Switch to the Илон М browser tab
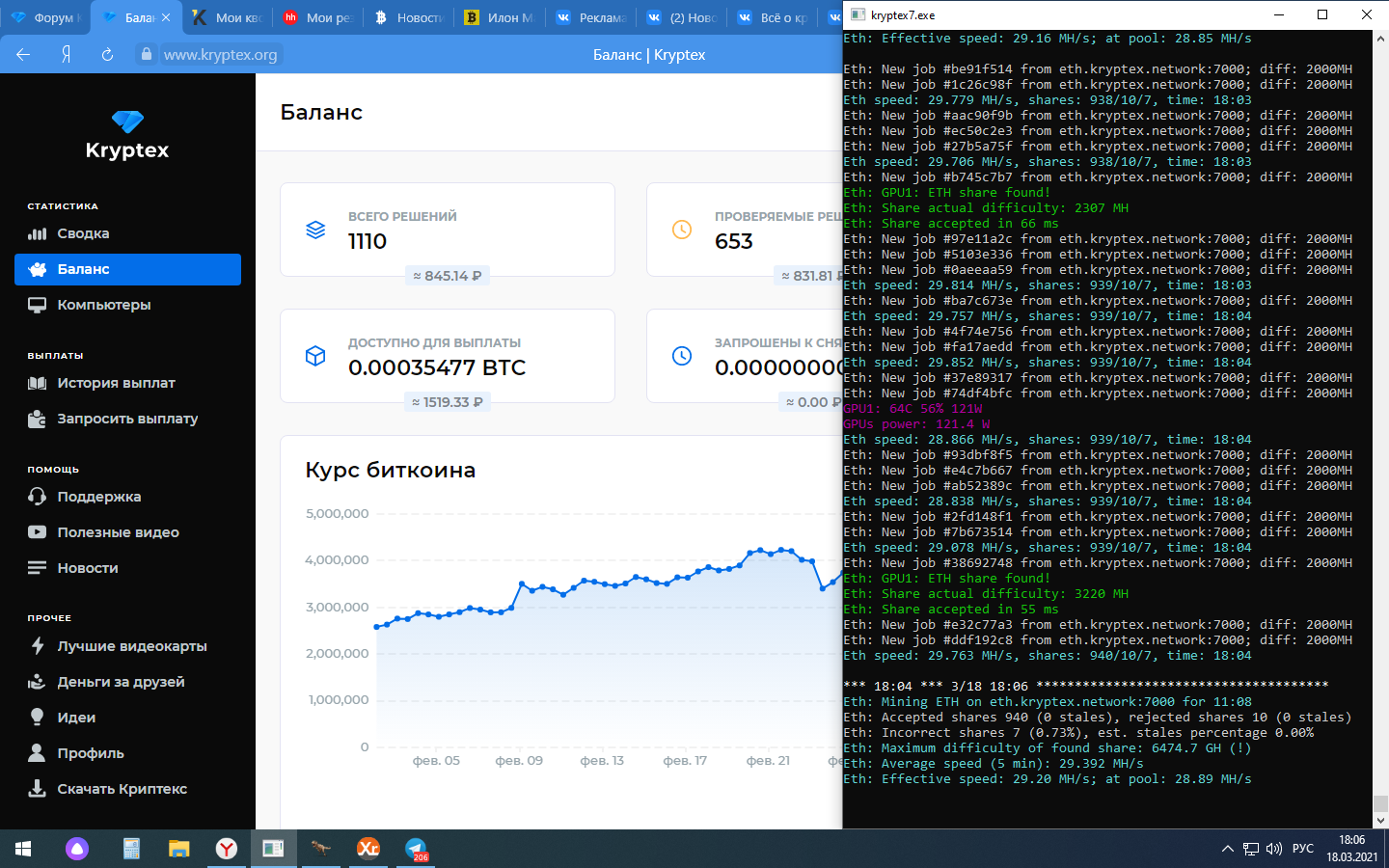Image resolution: width=1389 pixels, height=868 pixels. pos(500,17)
